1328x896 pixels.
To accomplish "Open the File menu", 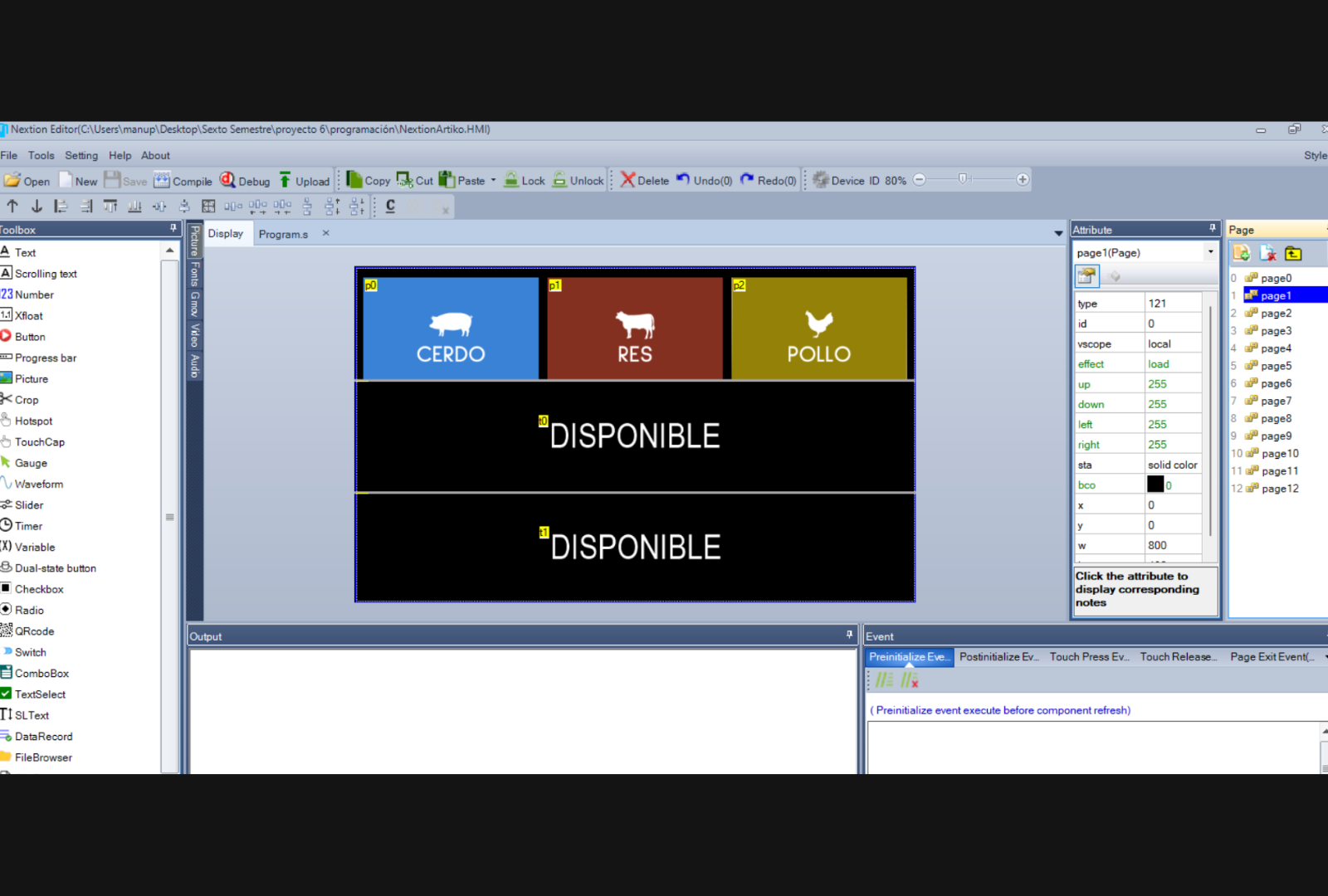I will pyautogui.click(x=9, y=155).
